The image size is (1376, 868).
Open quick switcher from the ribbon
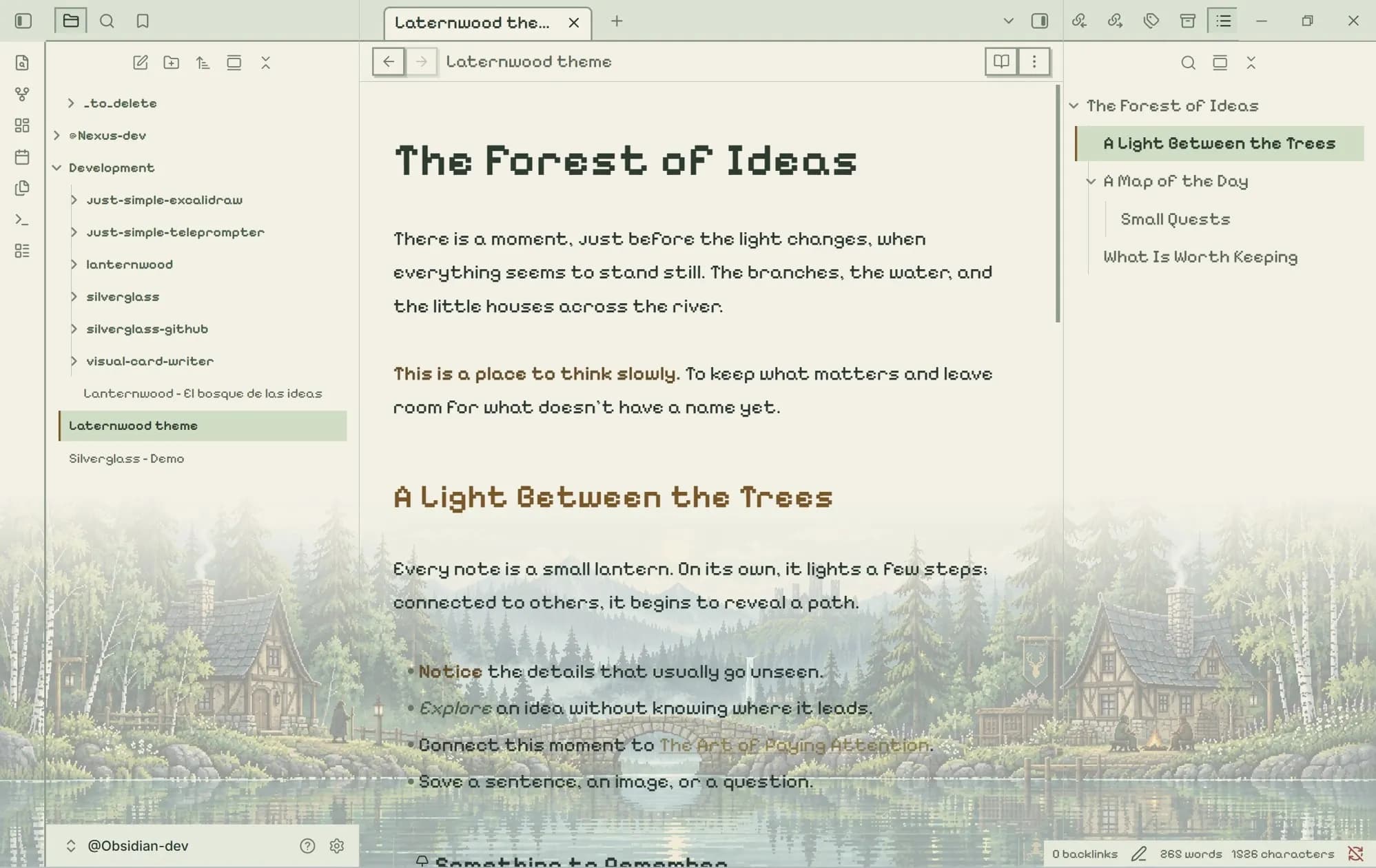coord(22,63)
